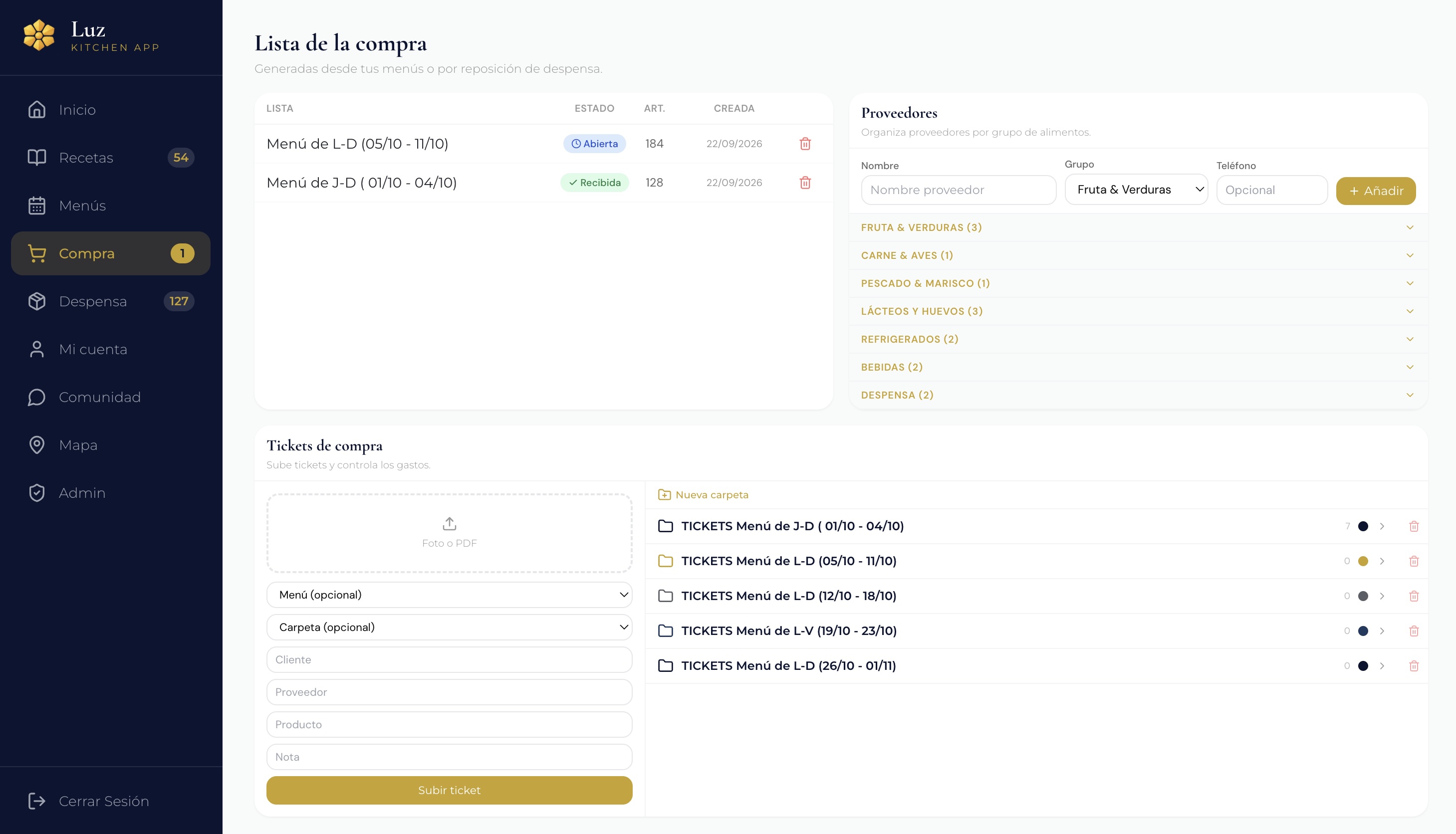Click the Luz flower logo
Screen dimensions: 1456x834
point(39,35)
